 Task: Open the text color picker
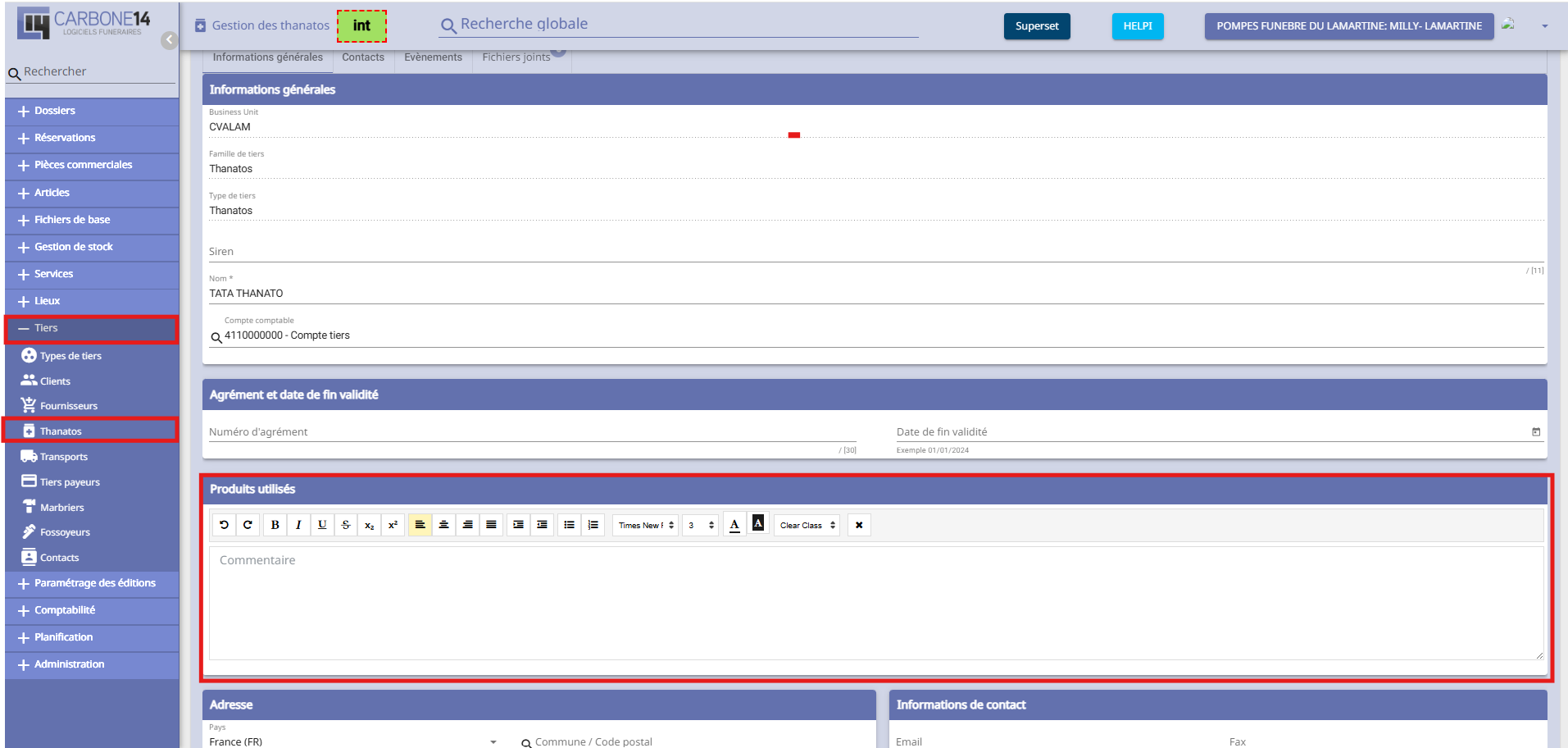tap(734, 525)
